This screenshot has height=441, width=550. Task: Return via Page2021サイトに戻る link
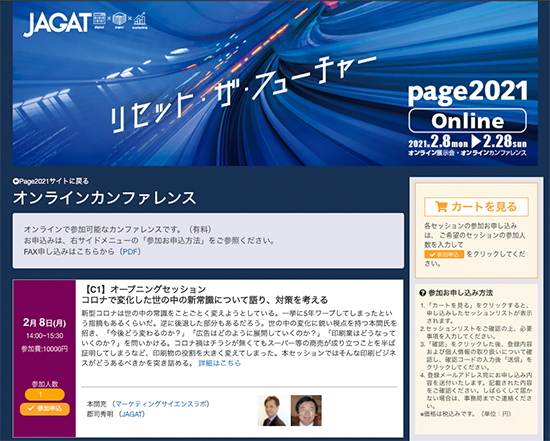54,181
